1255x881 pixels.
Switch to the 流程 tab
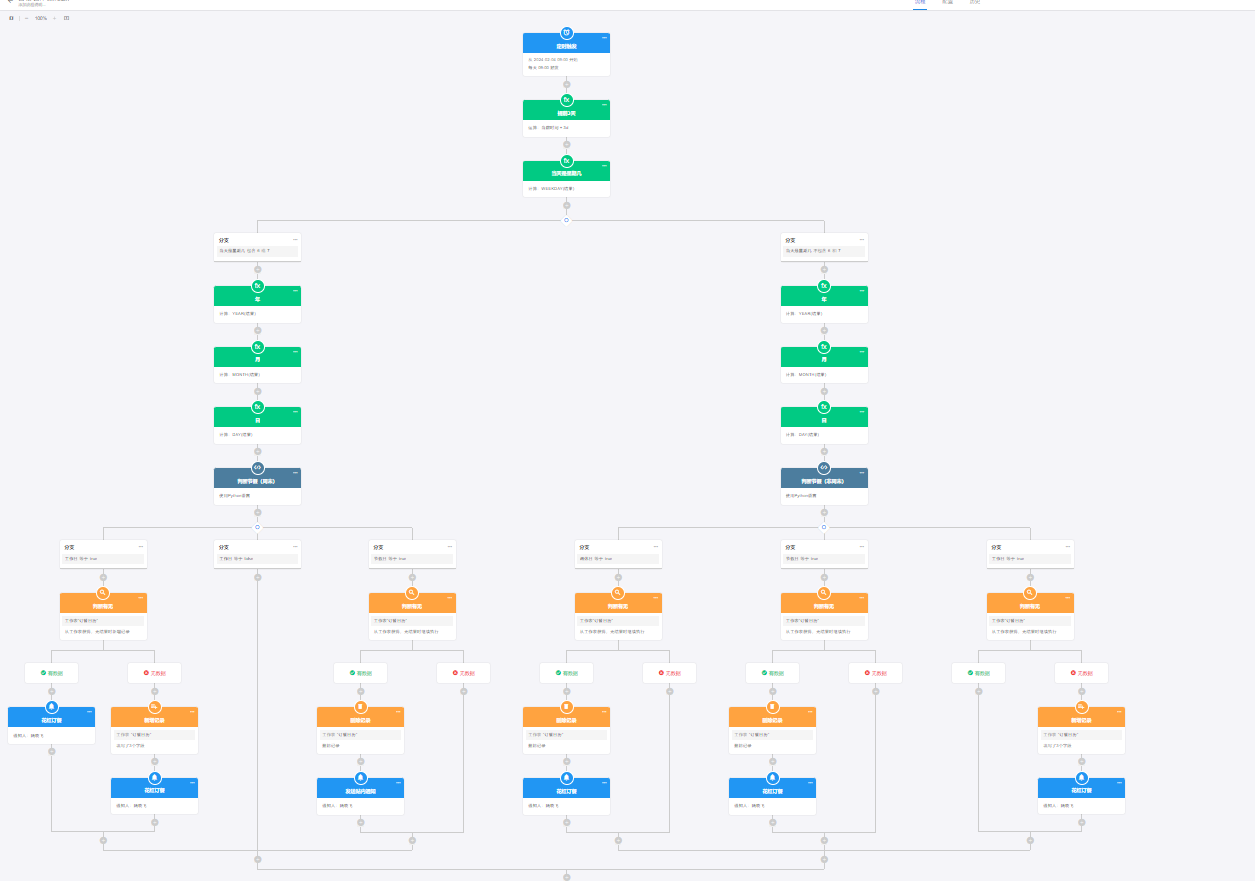coord(920,2)
